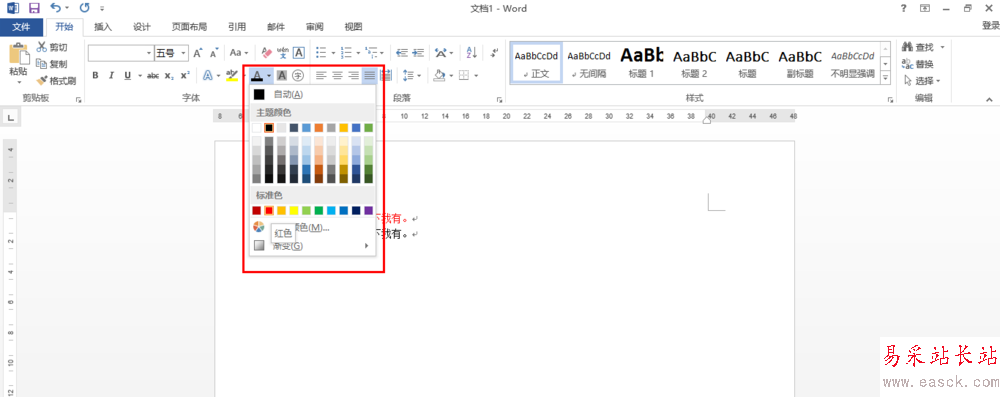Image resolution: width=1000 pixels, height=397 pixels.
Task: Apply yellow text highlight color
Action: pos(232,75)
